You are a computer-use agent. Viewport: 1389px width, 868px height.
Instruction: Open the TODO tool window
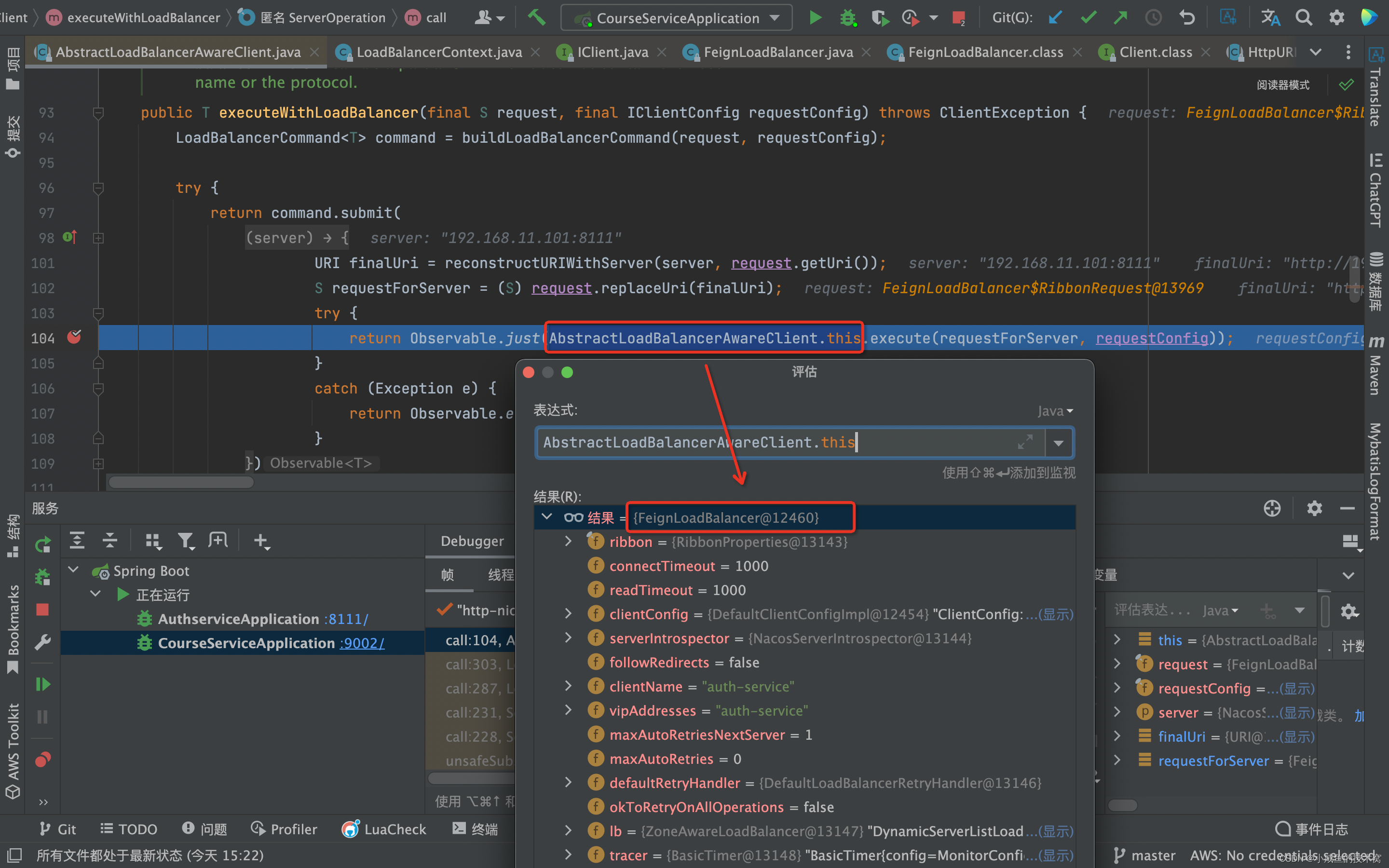point(129,829)
